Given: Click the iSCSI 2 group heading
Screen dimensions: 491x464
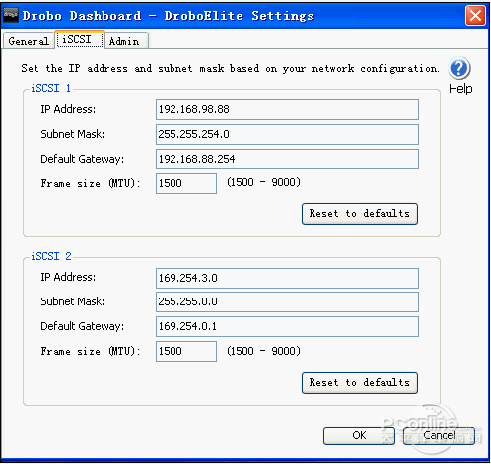Looking at the screenshot, I should [x=51, y=256].
